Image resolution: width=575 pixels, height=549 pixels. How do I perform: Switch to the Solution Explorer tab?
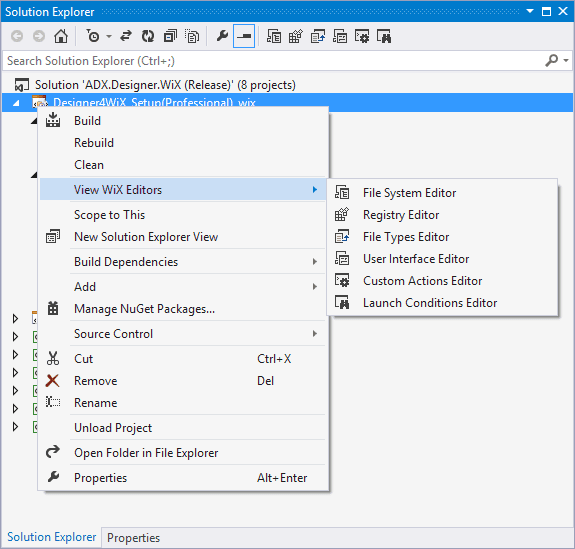click(x=51, y=537)
